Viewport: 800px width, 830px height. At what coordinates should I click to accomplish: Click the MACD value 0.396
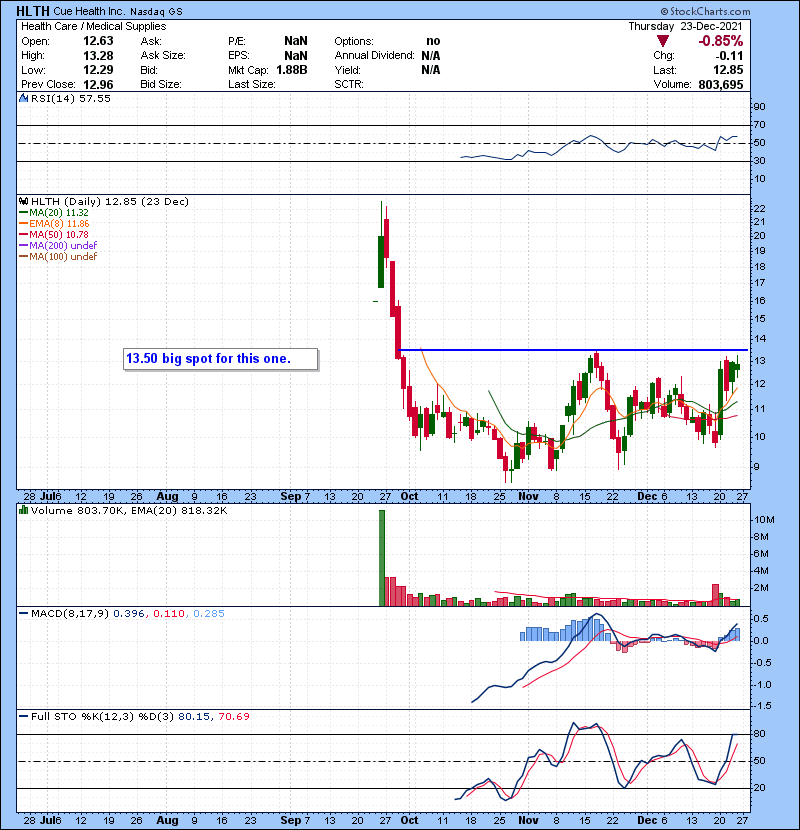point(129,614)
